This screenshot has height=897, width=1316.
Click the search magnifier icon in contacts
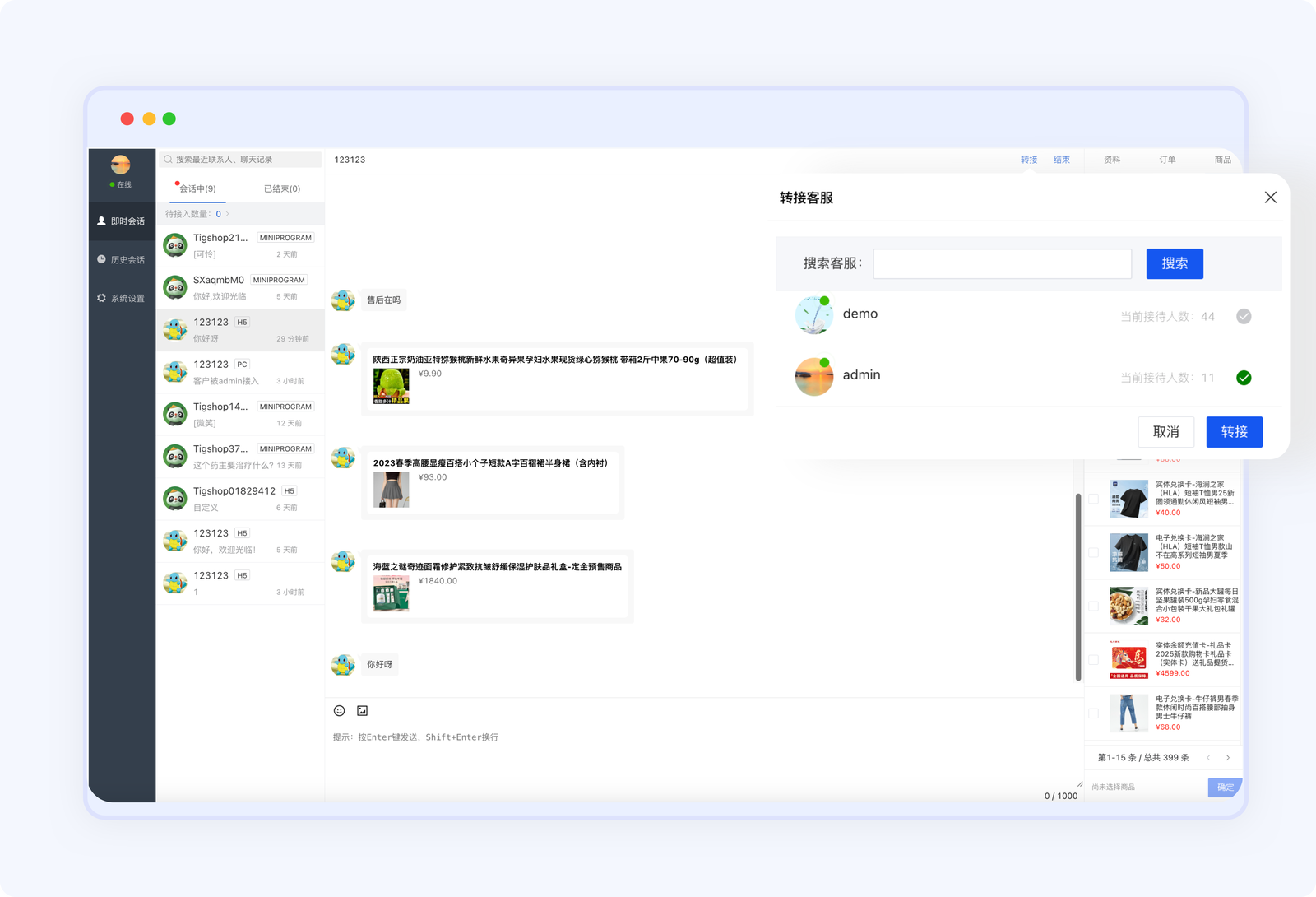pos(169,160)
